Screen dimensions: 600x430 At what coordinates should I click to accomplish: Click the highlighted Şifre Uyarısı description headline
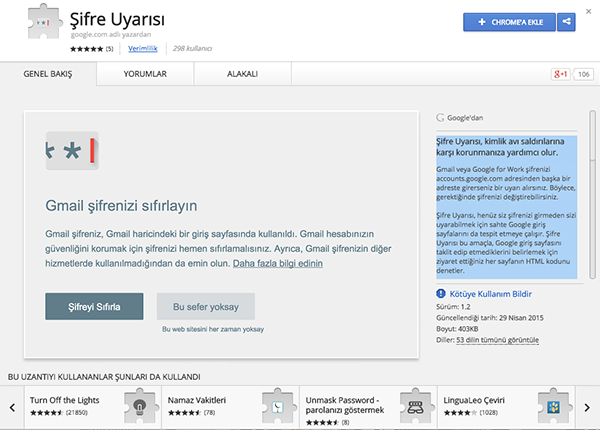click(500, 147)
